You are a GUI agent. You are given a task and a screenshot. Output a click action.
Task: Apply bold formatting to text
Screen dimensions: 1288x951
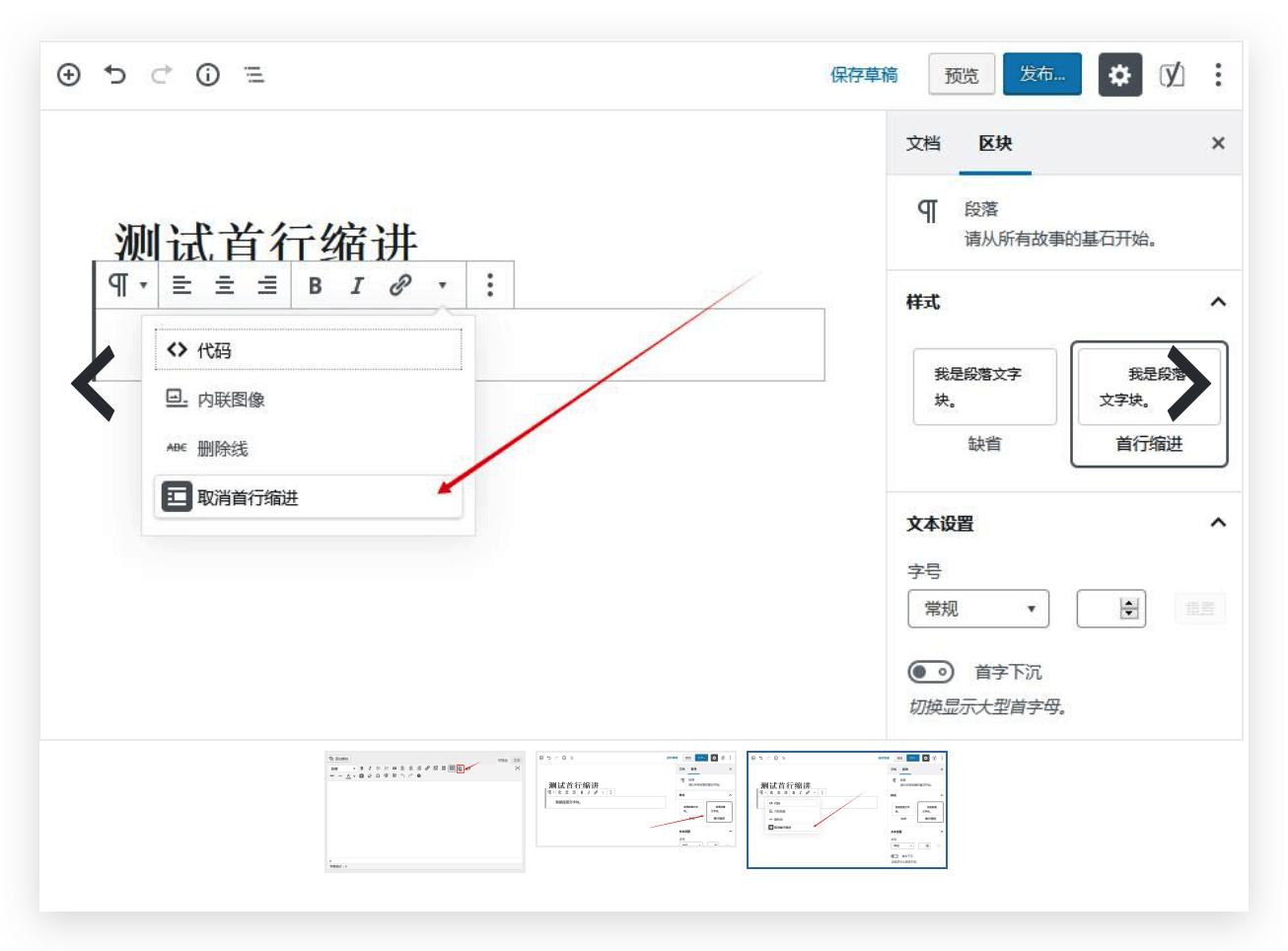(x=315, y=286)
